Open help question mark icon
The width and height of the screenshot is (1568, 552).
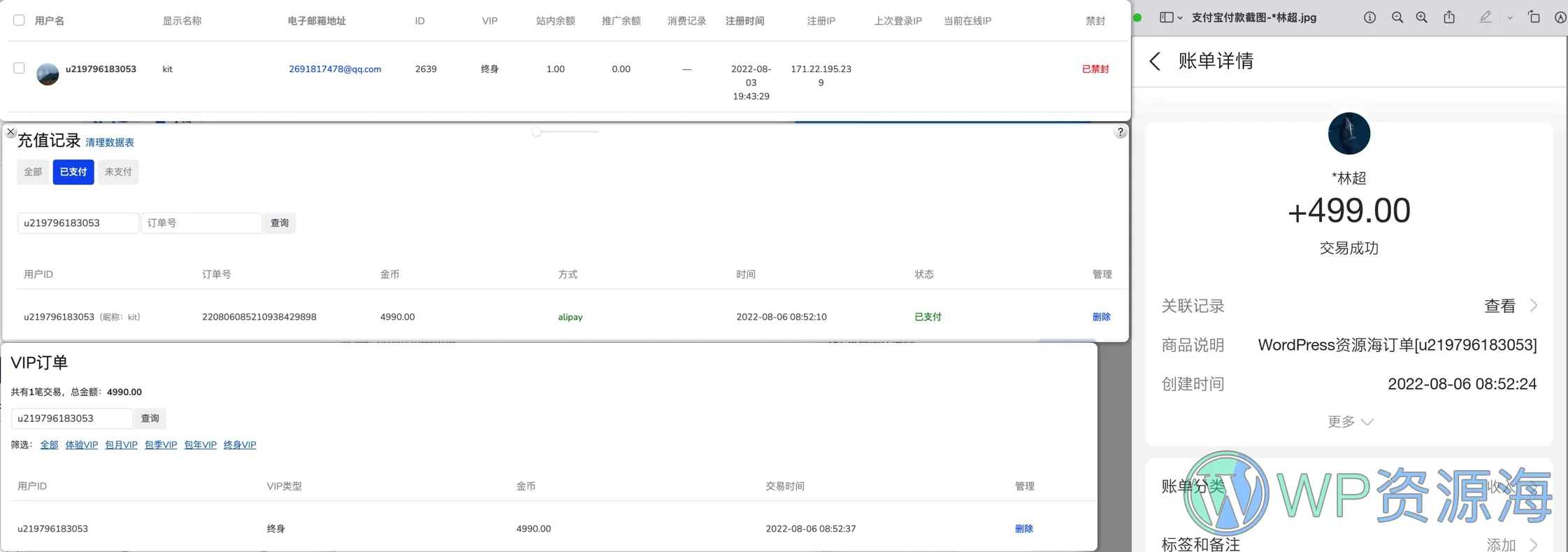coord(1120,132)
